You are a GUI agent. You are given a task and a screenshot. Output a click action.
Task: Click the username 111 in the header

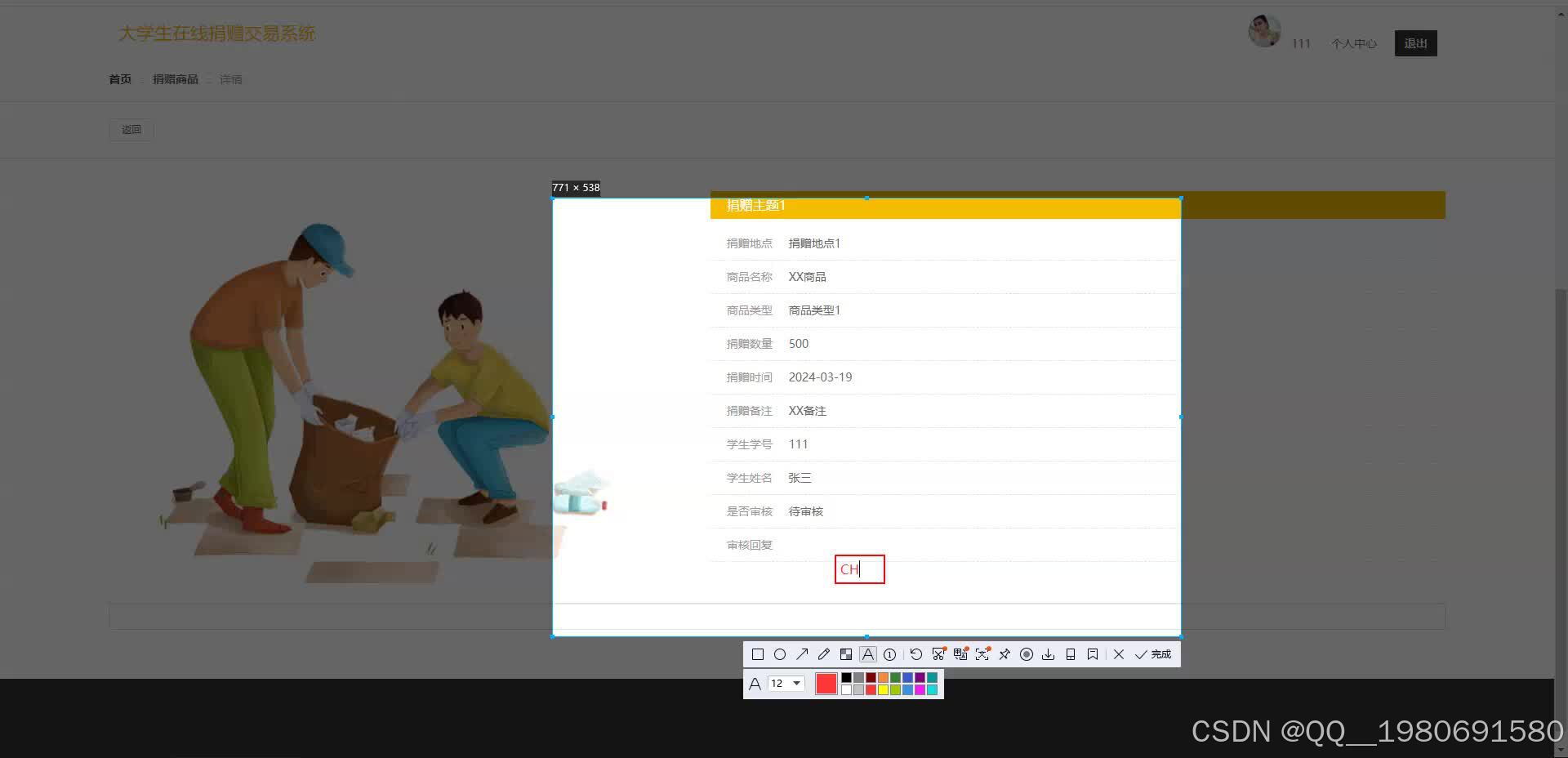pos(1301,43)
